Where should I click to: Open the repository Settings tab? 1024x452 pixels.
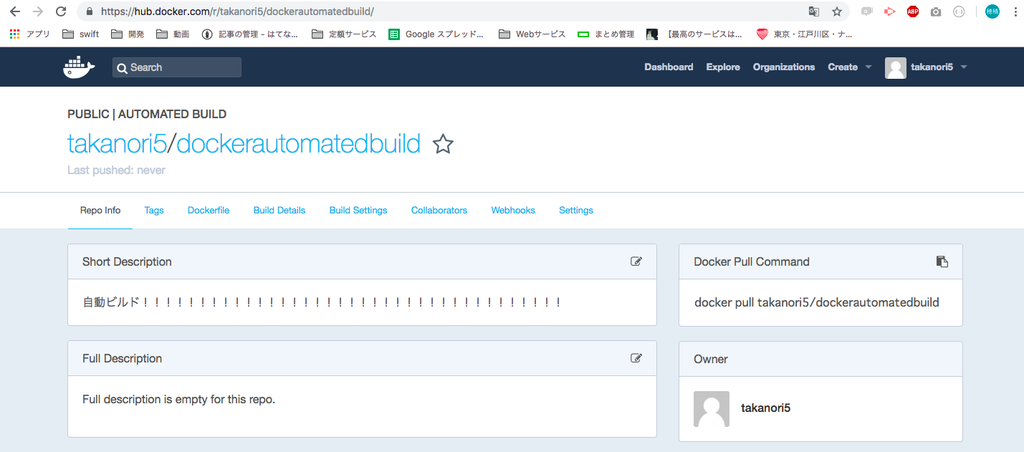[x=576, y=210]
